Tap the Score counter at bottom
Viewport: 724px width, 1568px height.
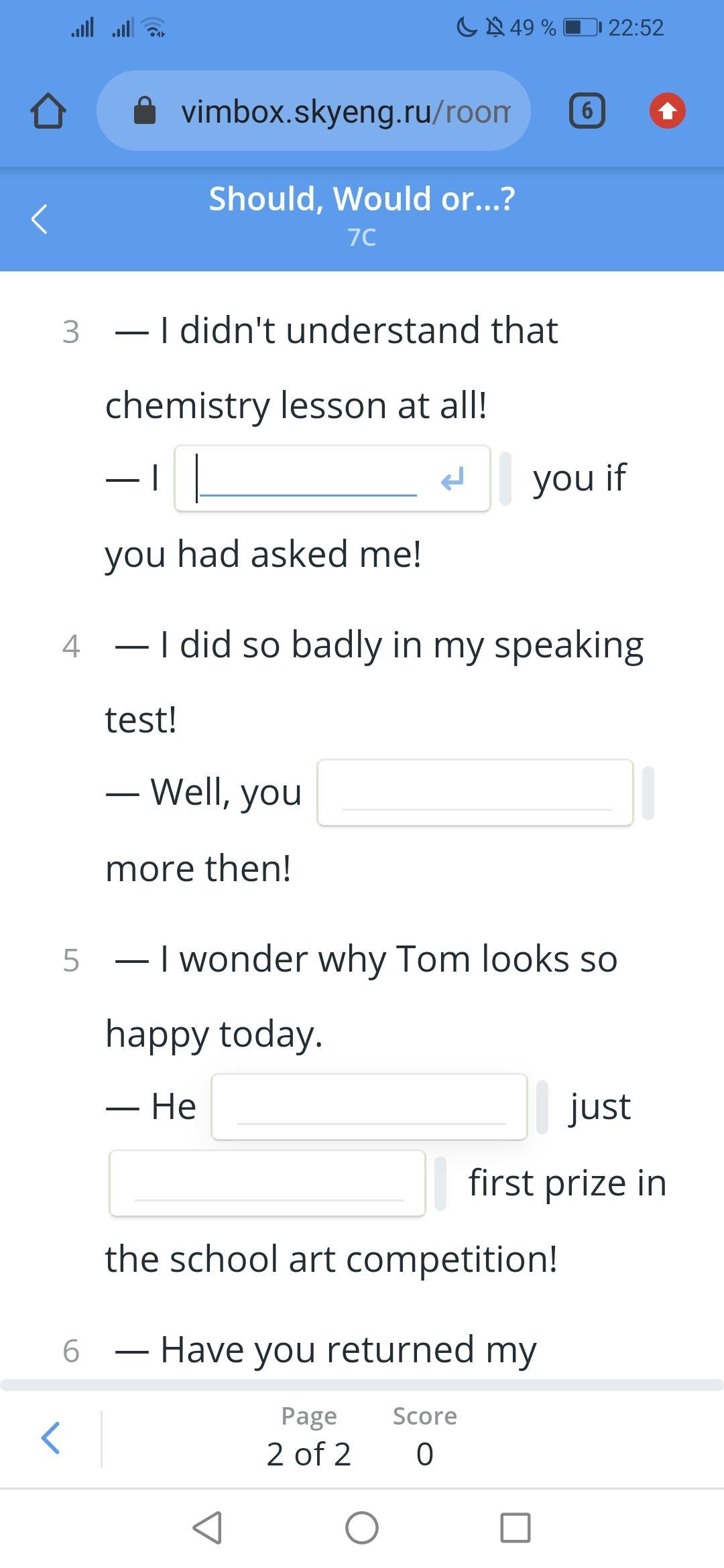424,1437
